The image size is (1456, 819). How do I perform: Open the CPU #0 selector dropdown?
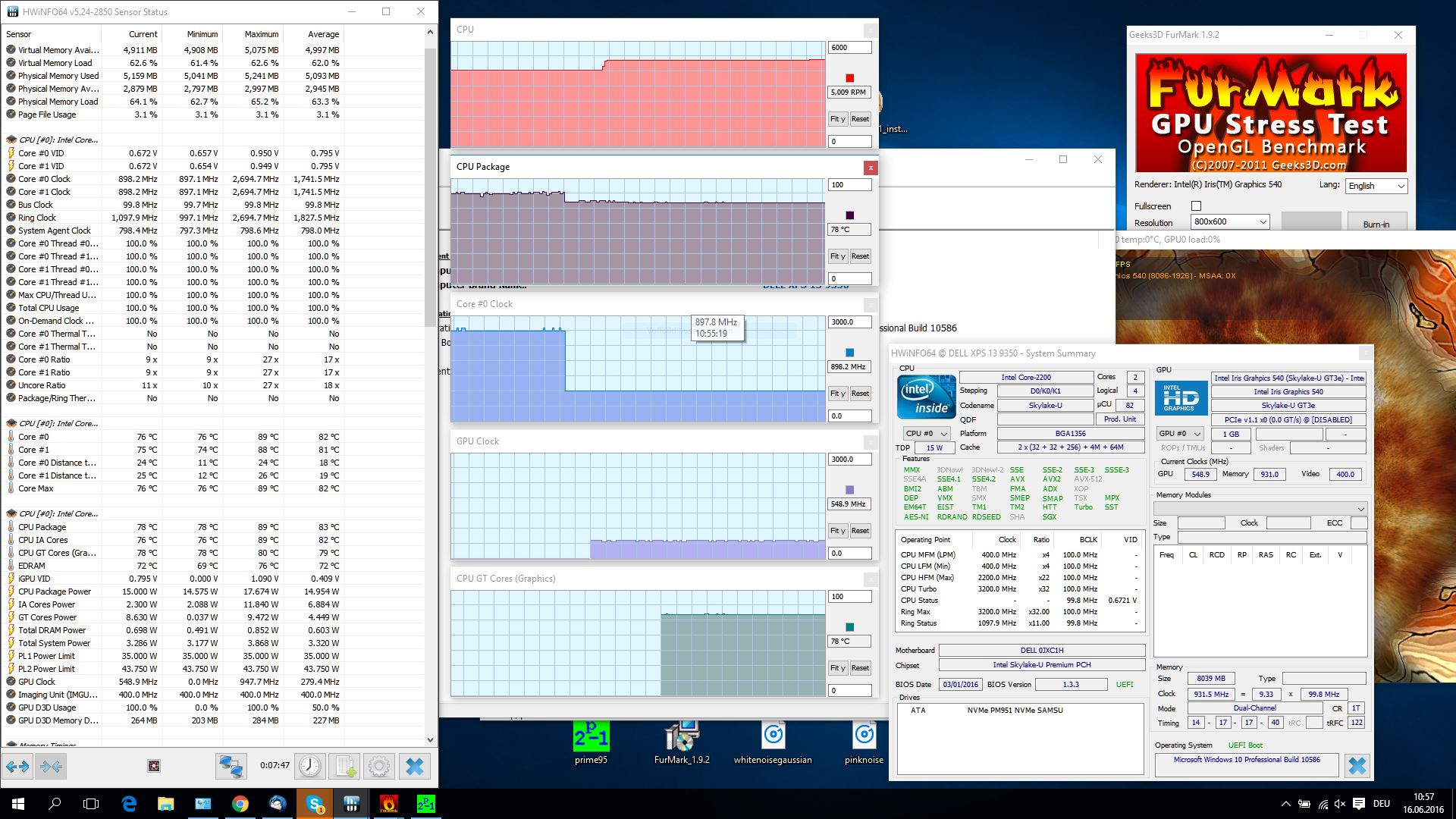926,434
